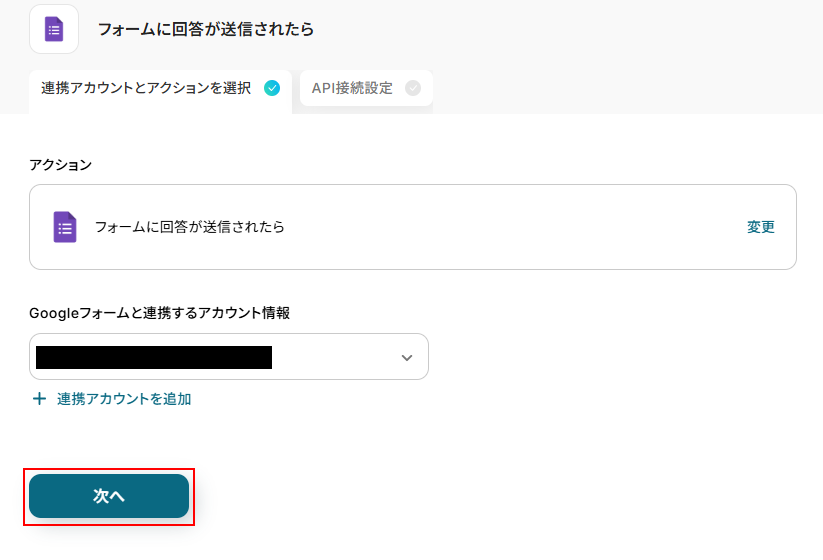Click the 変更 link to change action
823x560 pixels.
(x=761, y=227)
